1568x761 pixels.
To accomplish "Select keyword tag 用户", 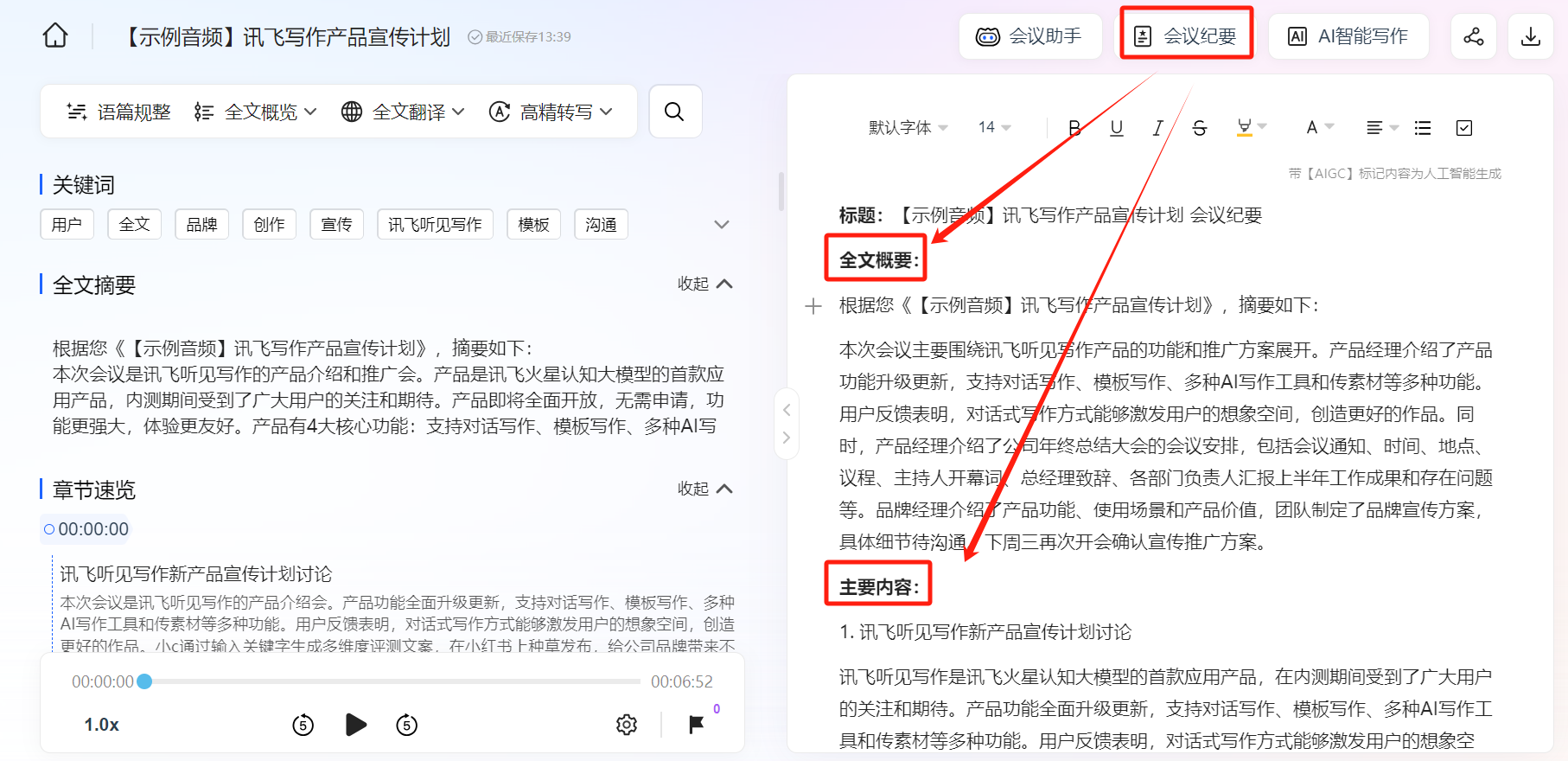I will [67, 225].
